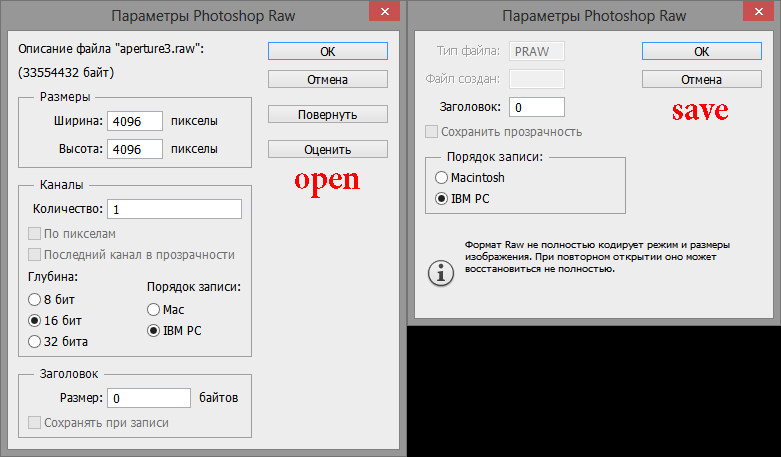Image resolution: width=781 pixels, height=457 pixels.
Task: Focus the header Размер bytes field
Action: (149, 398)
